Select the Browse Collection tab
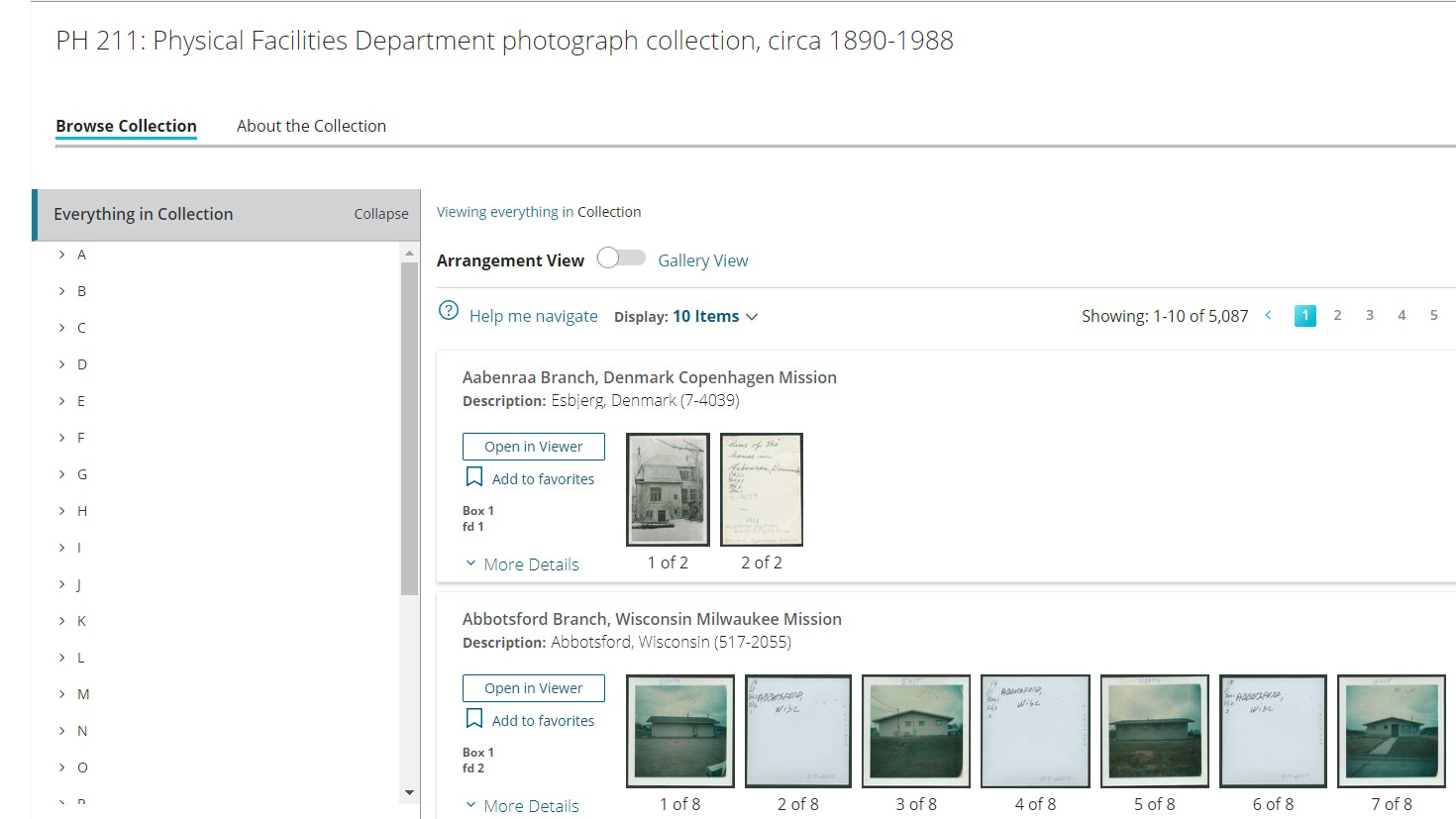 coord(126,126)
